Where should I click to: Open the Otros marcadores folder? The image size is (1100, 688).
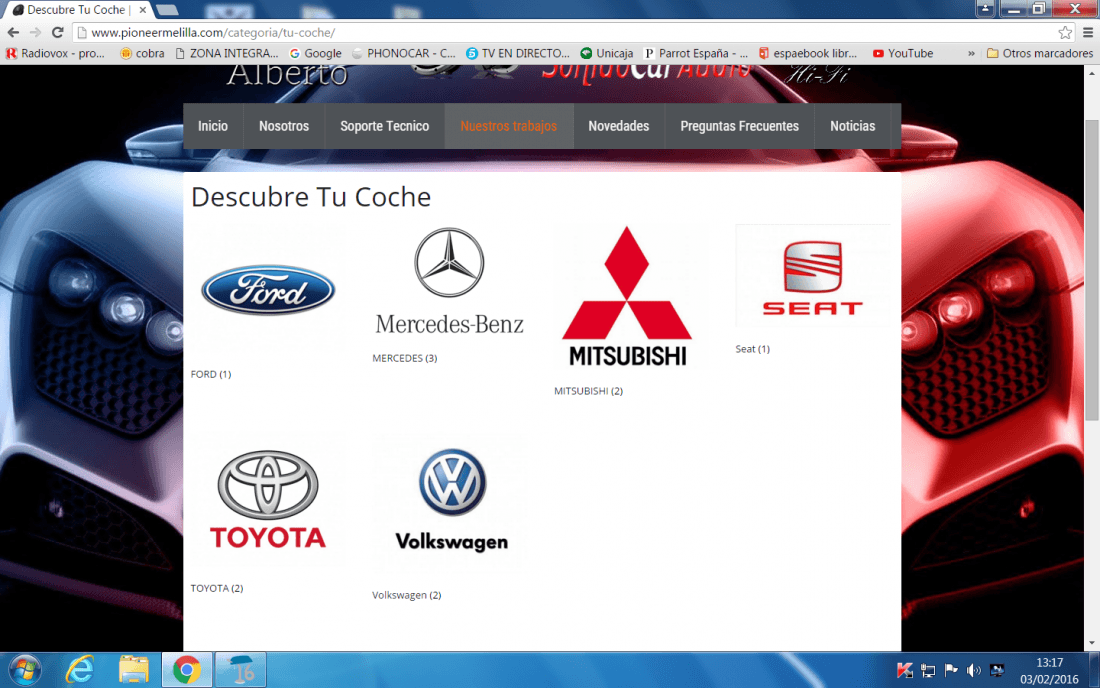[x=1040, y=53]
